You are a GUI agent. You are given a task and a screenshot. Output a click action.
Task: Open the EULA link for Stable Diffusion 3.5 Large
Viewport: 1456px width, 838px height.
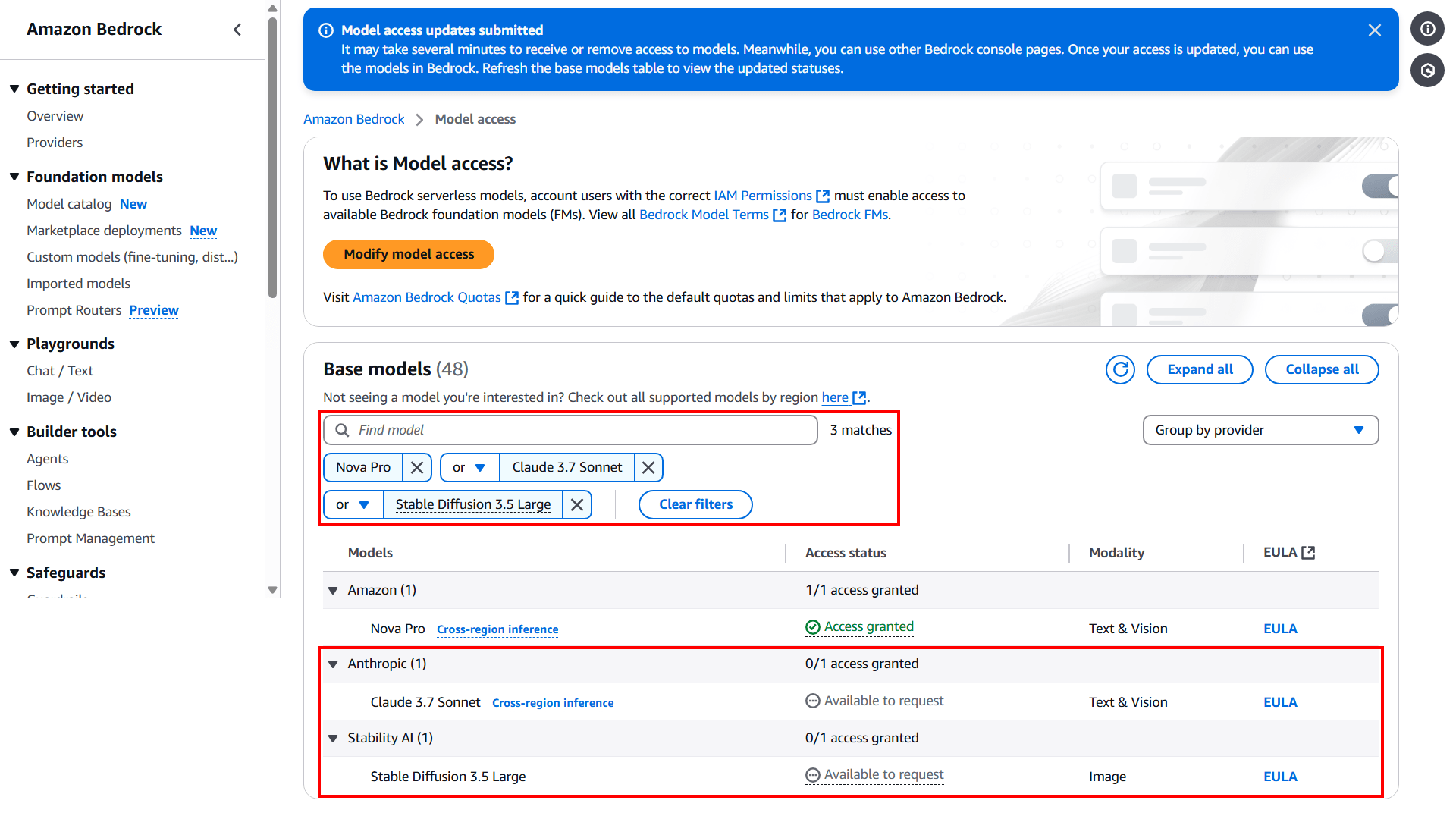tap(1280, 777)
